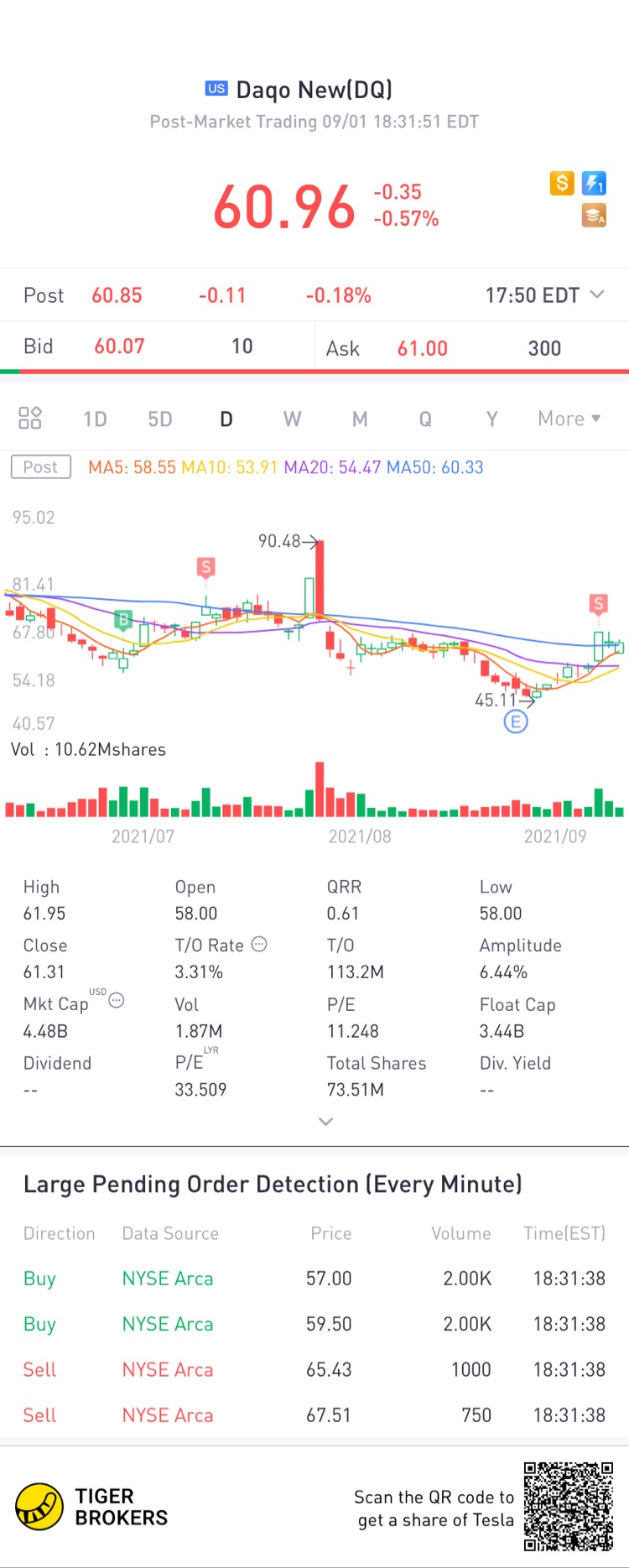Screen dimensions: 629x1568
Task: Tap the orange stacked layers badge icon
Action: point(595,216)
